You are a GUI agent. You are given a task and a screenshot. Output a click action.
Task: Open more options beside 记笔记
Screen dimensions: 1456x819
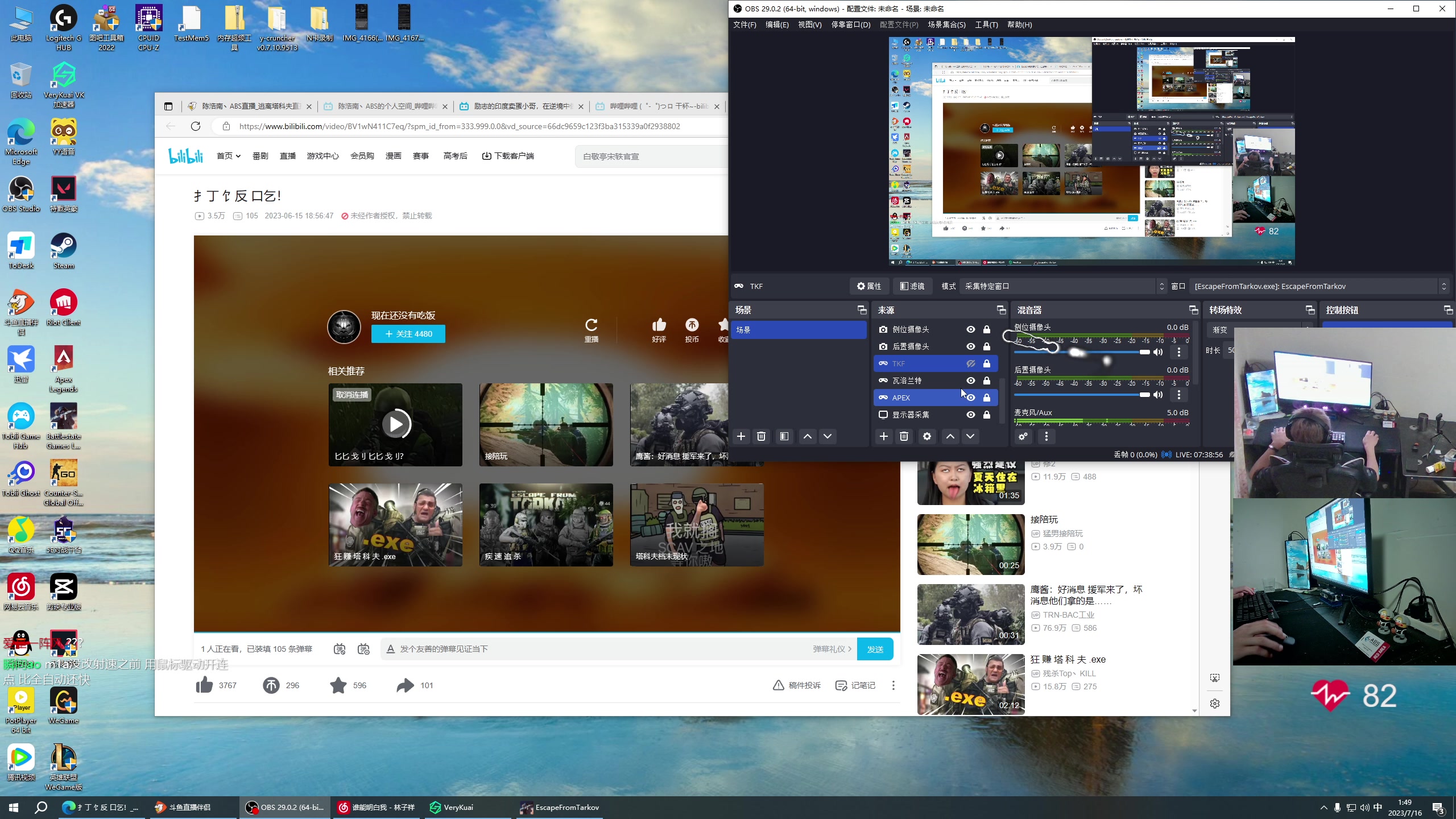click(894, 685)
